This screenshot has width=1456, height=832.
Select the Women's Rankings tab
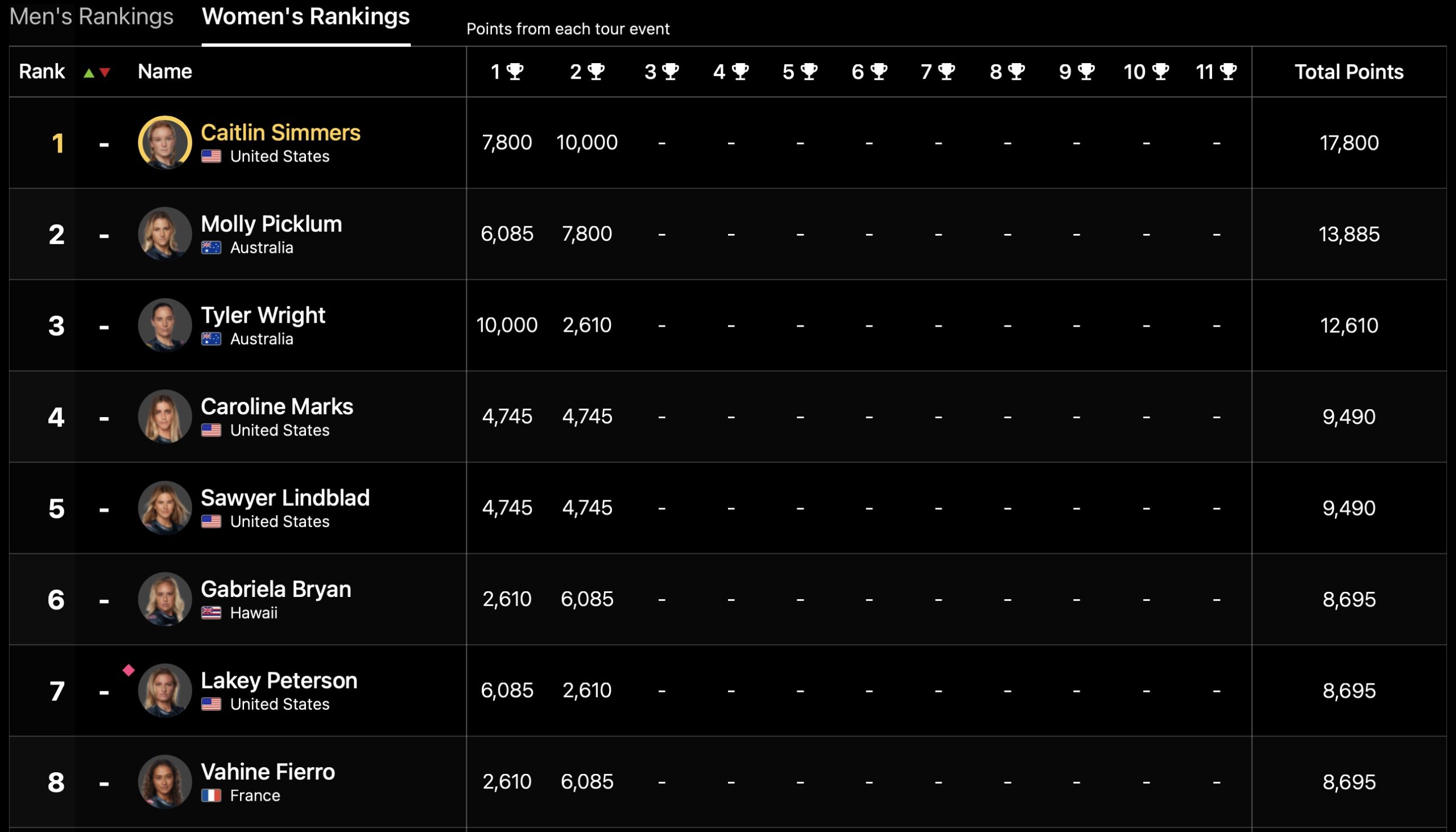pos(305,17)
